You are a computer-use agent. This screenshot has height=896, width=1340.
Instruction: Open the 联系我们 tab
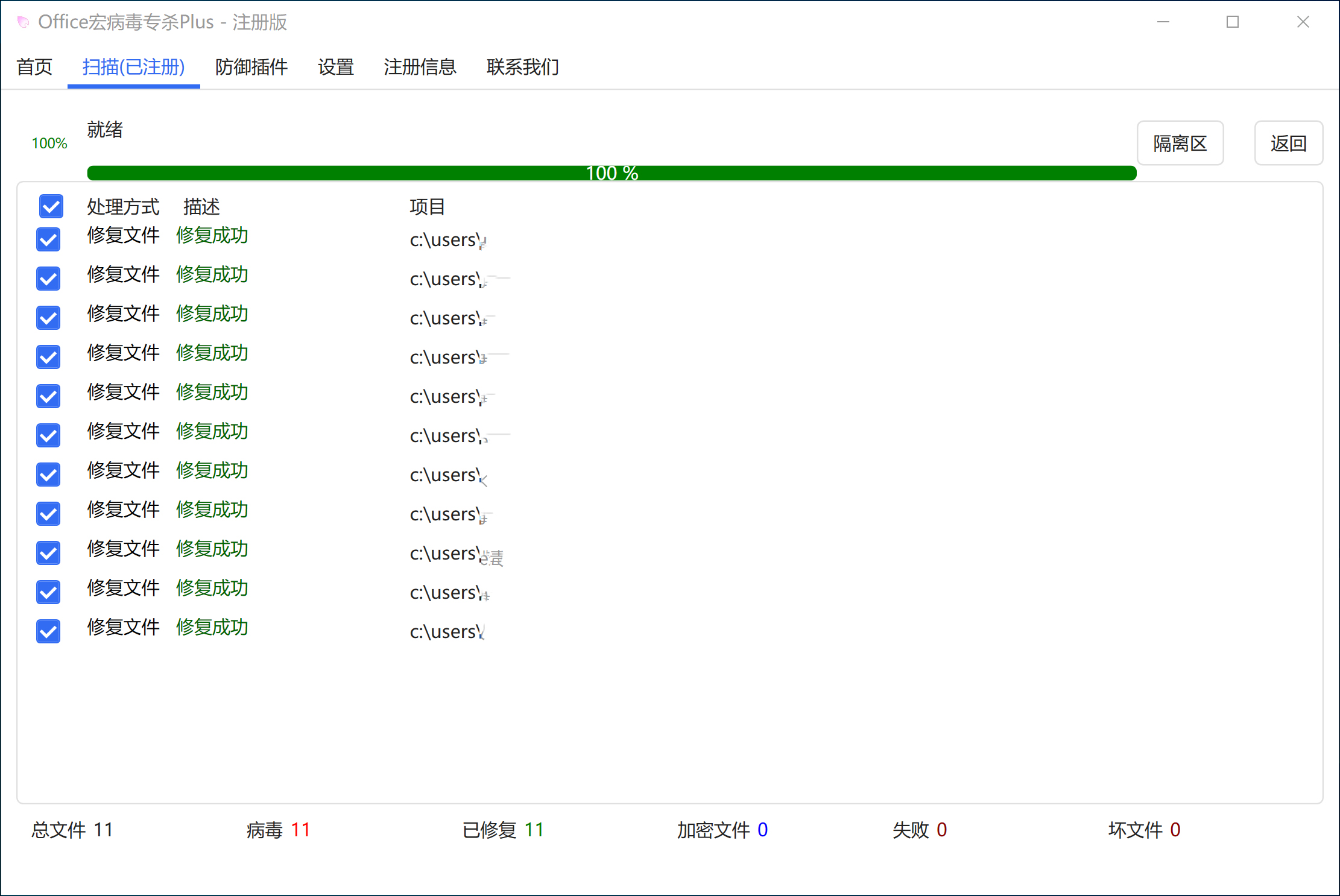523,67
